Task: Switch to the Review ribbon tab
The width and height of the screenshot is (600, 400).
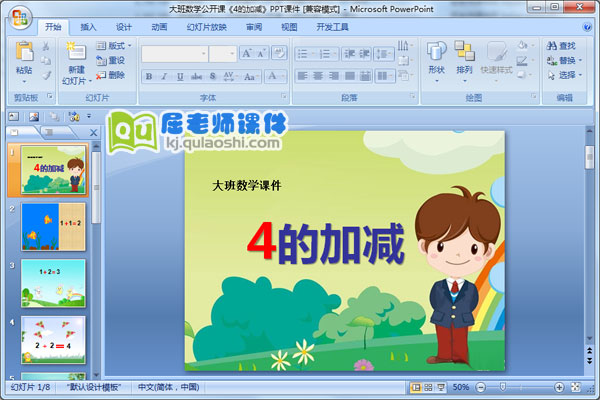Action: coord(254,27)
